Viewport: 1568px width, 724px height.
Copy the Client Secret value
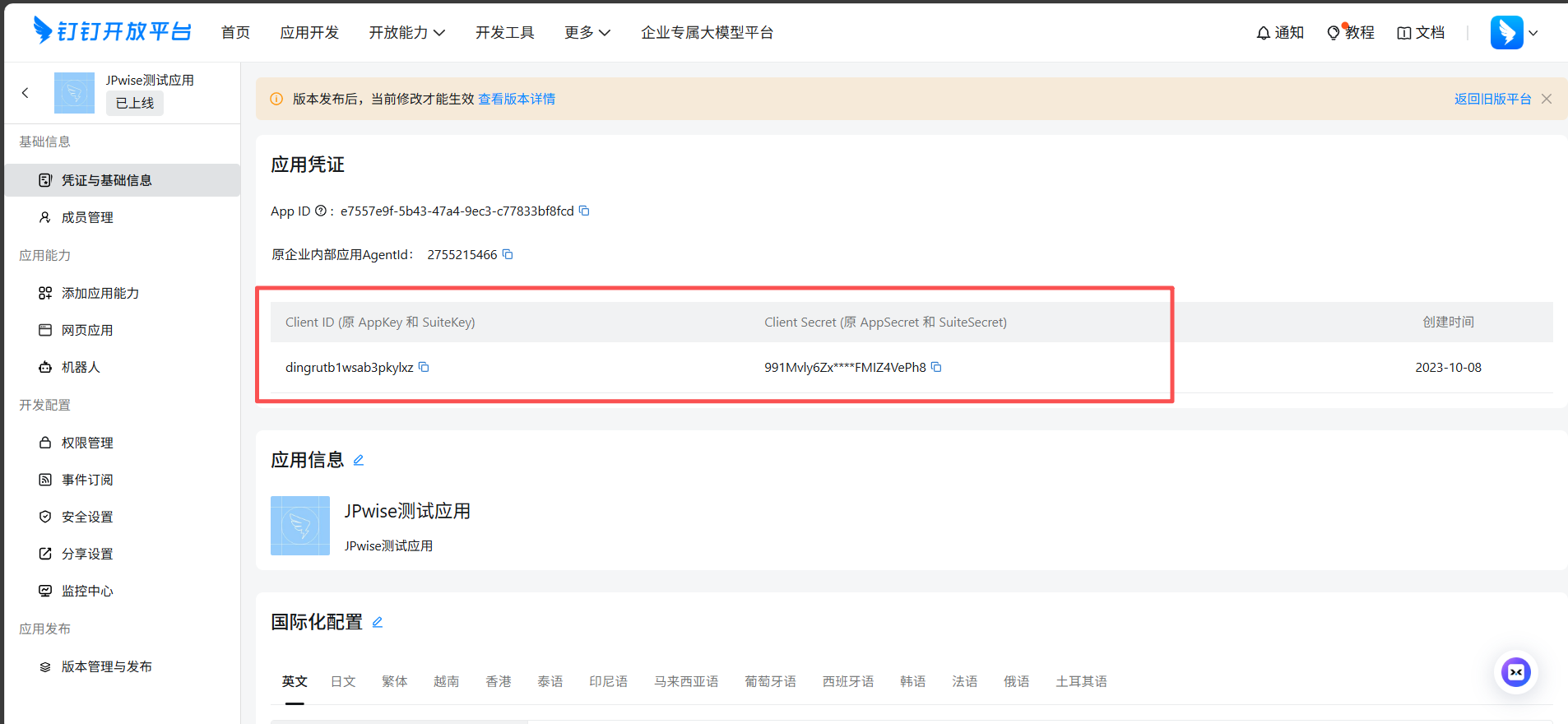[x=936, y=367]
